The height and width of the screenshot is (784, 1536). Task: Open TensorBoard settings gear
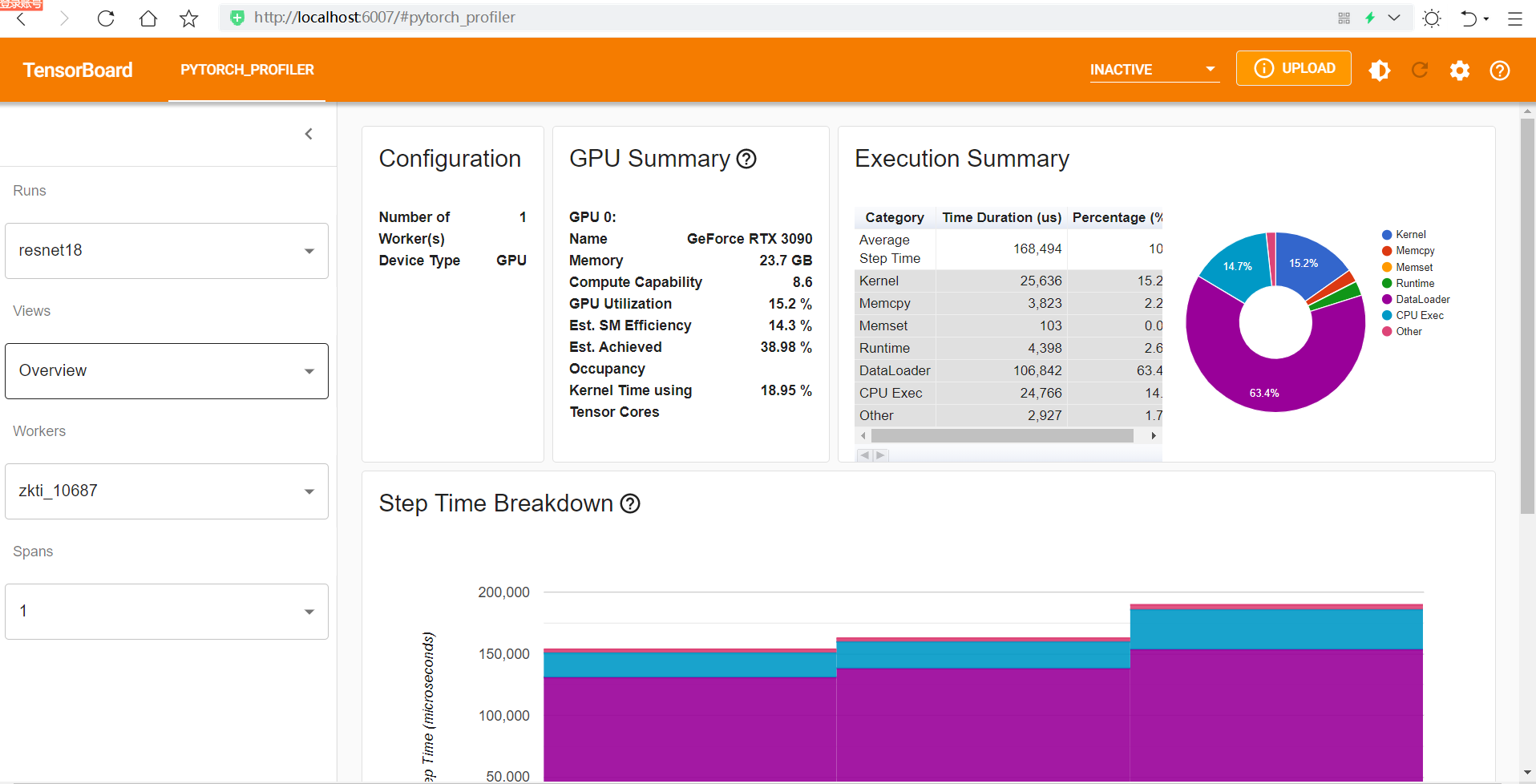click(x=1460, y=71)
